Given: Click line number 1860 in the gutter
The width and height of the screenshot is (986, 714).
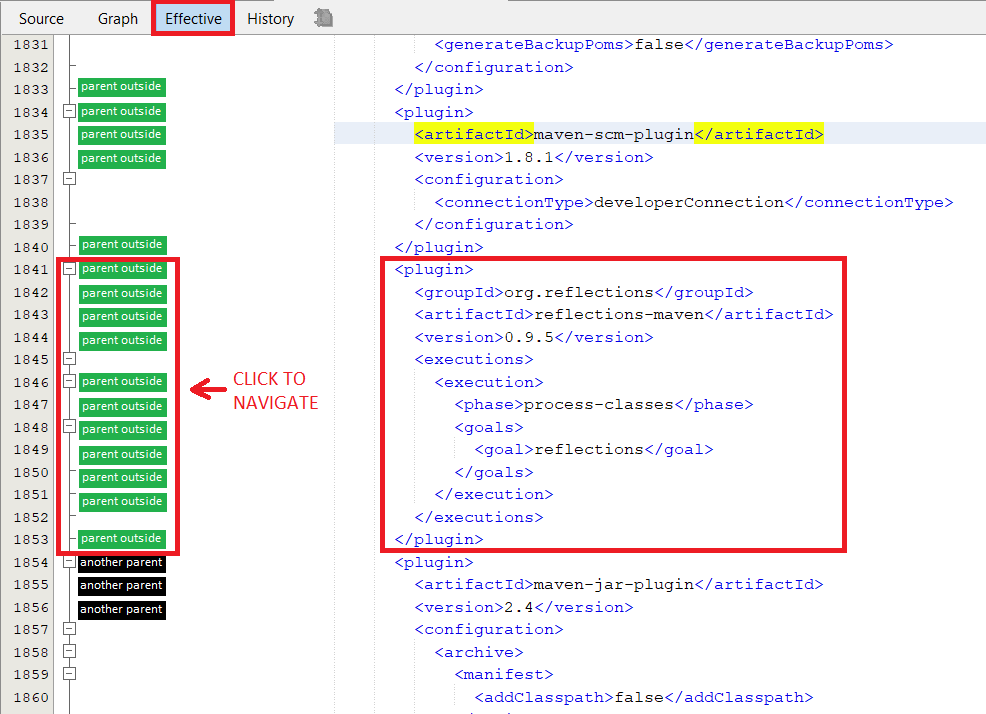Looking at the screenshot, I should pyautogui.click(x=31, y=698).
